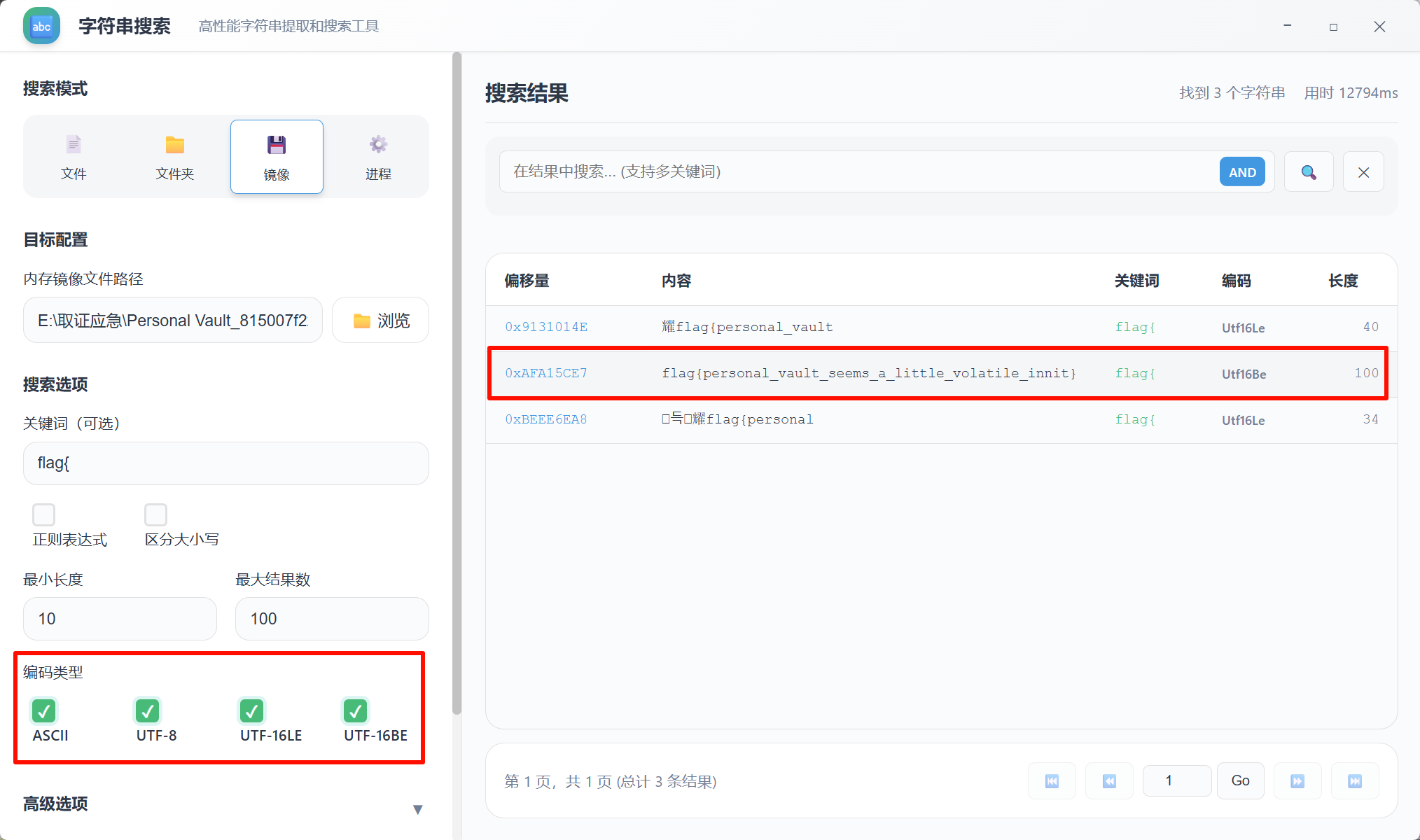
Task: Focus the 关键词 keyword input with flag{
Action: 225,463
